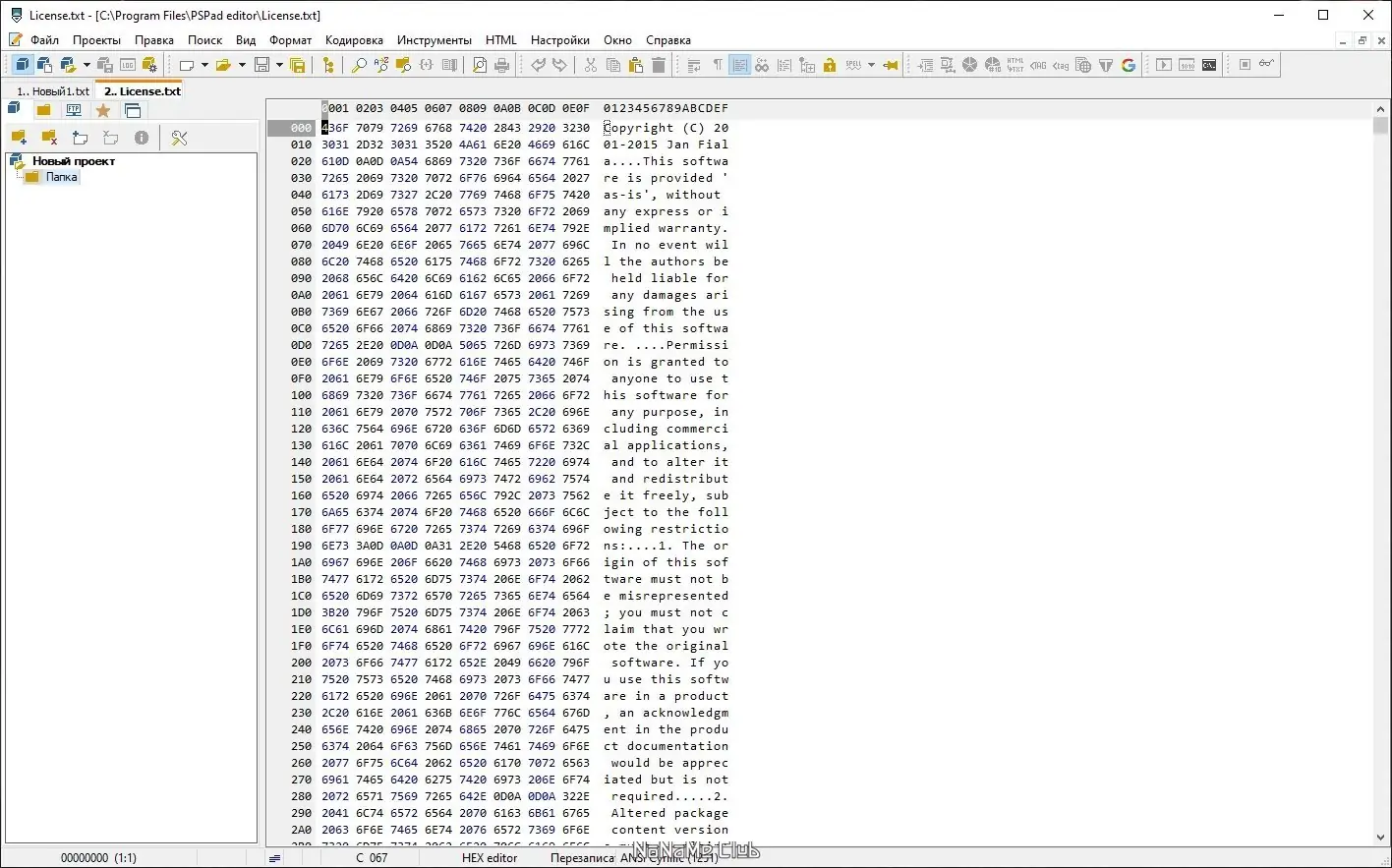Image resolution: width=1392 pixels, height=868 pixels.
Task: Click the Undo arrow icon
Action: pyautogui.click(x=538, y=65)
